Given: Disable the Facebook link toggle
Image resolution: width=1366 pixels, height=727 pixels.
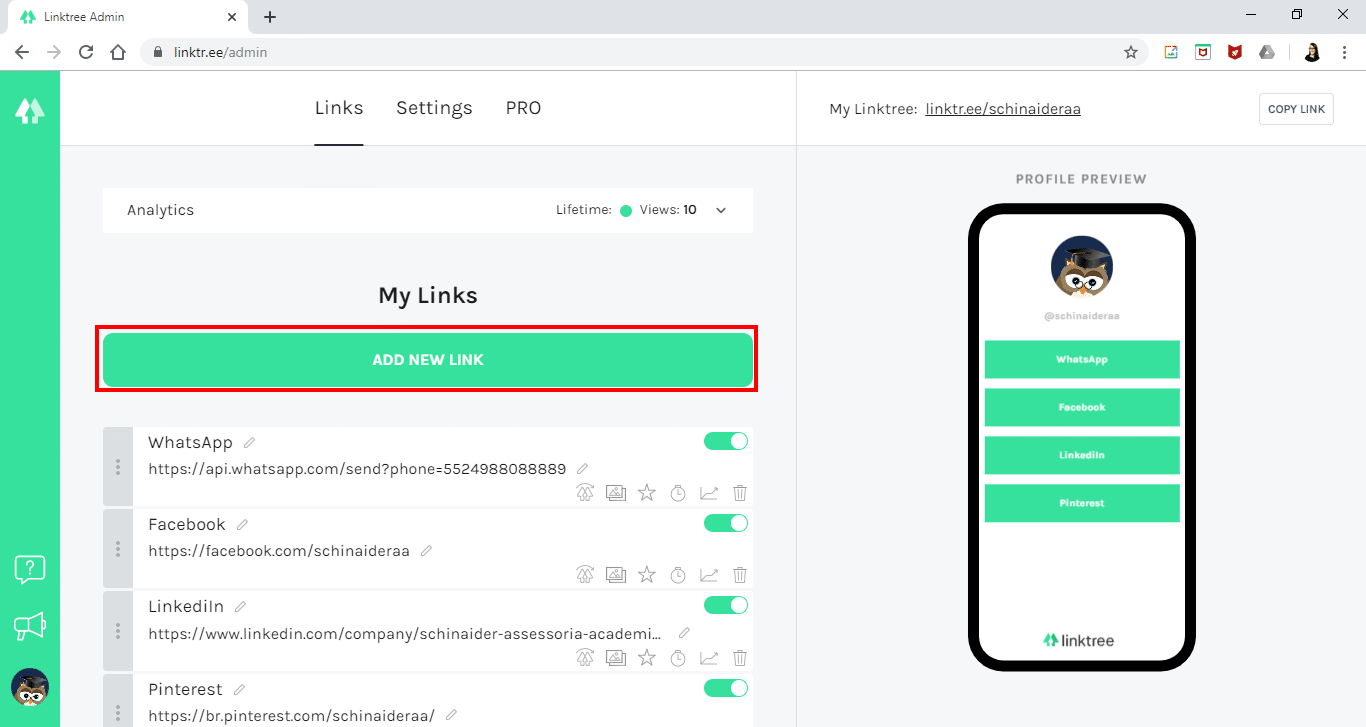Looking at the screenshot, I should (726, 523).
